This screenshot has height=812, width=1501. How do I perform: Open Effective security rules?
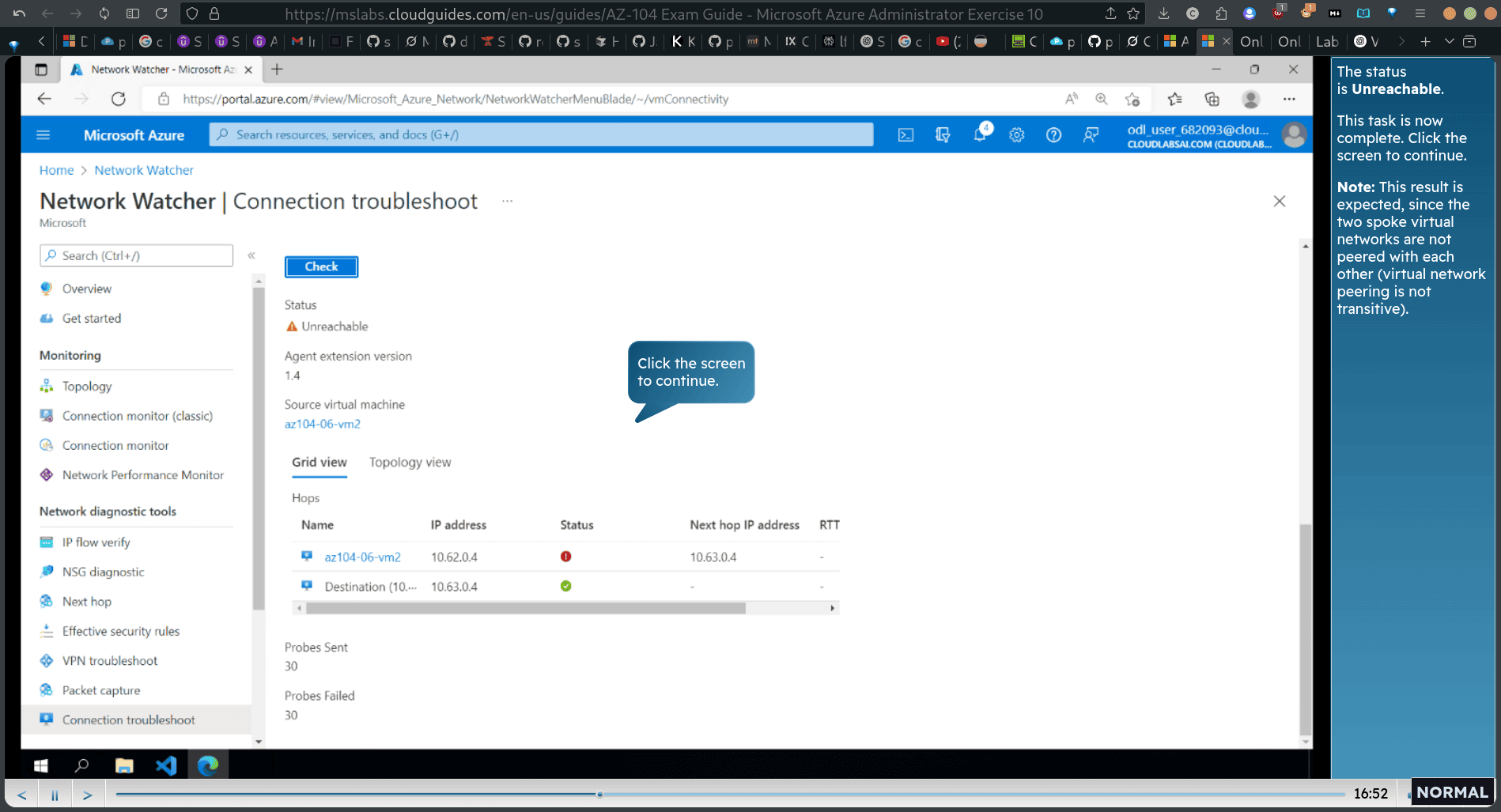point(121,631)
